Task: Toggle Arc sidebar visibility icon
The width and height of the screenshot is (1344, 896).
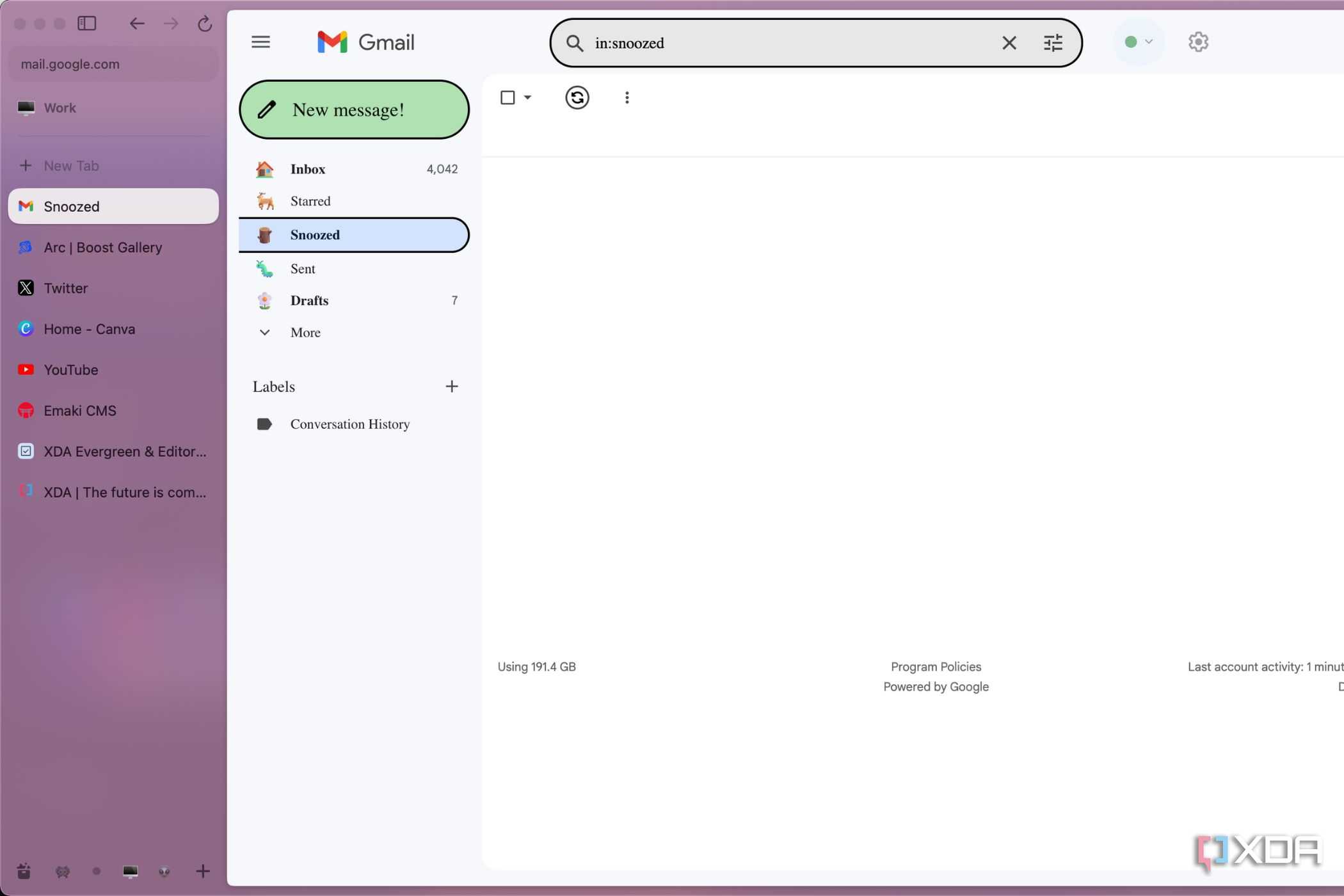Action: [x=87, y=24]
